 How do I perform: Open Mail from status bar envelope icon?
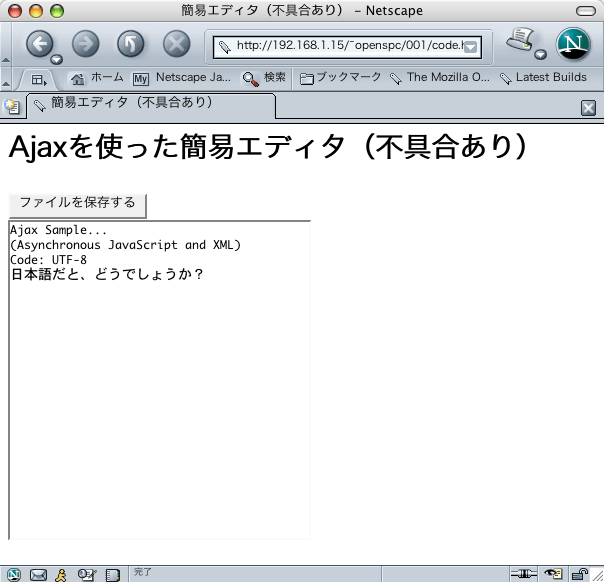tap(38, 575)
